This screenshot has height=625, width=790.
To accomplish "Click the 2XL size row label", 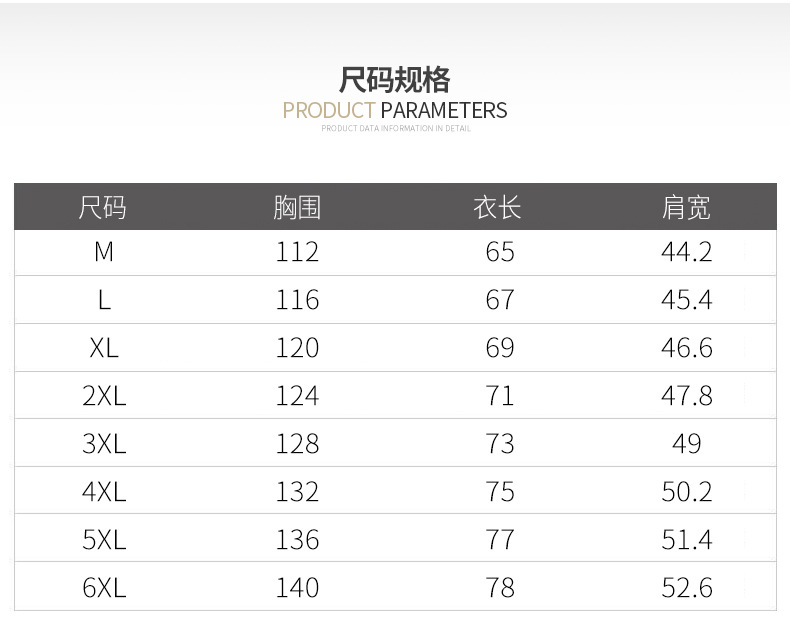I will point(103,396).
